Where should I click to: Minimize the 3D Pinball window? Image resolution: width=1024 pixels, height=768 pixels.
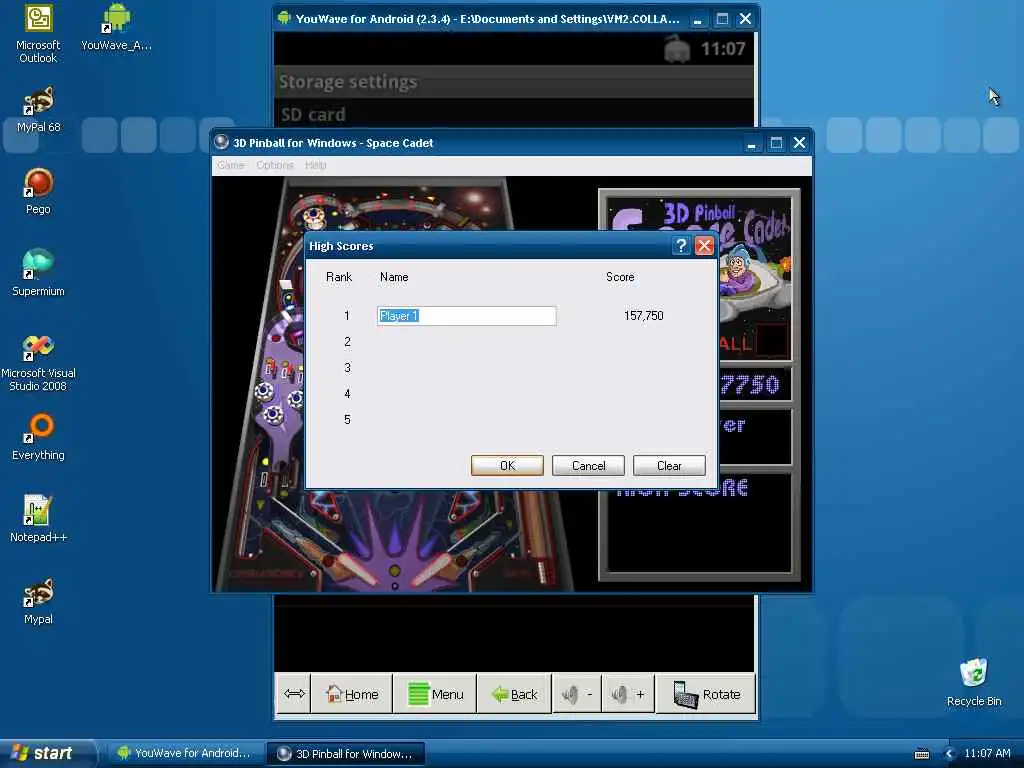pyautogui.click(x=752, y=143)
